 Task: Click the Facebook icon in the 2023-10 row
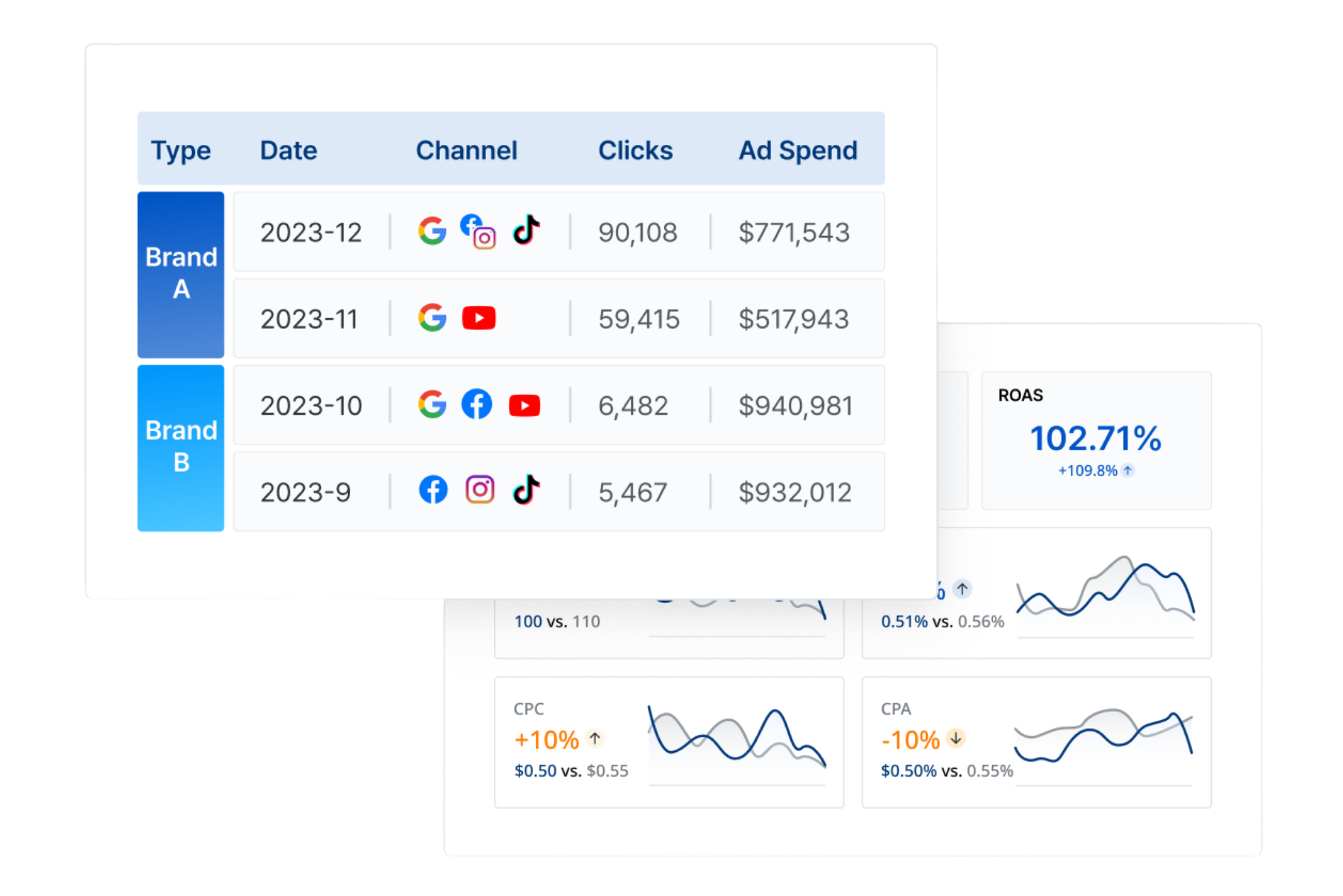click(x=477, y=404)
